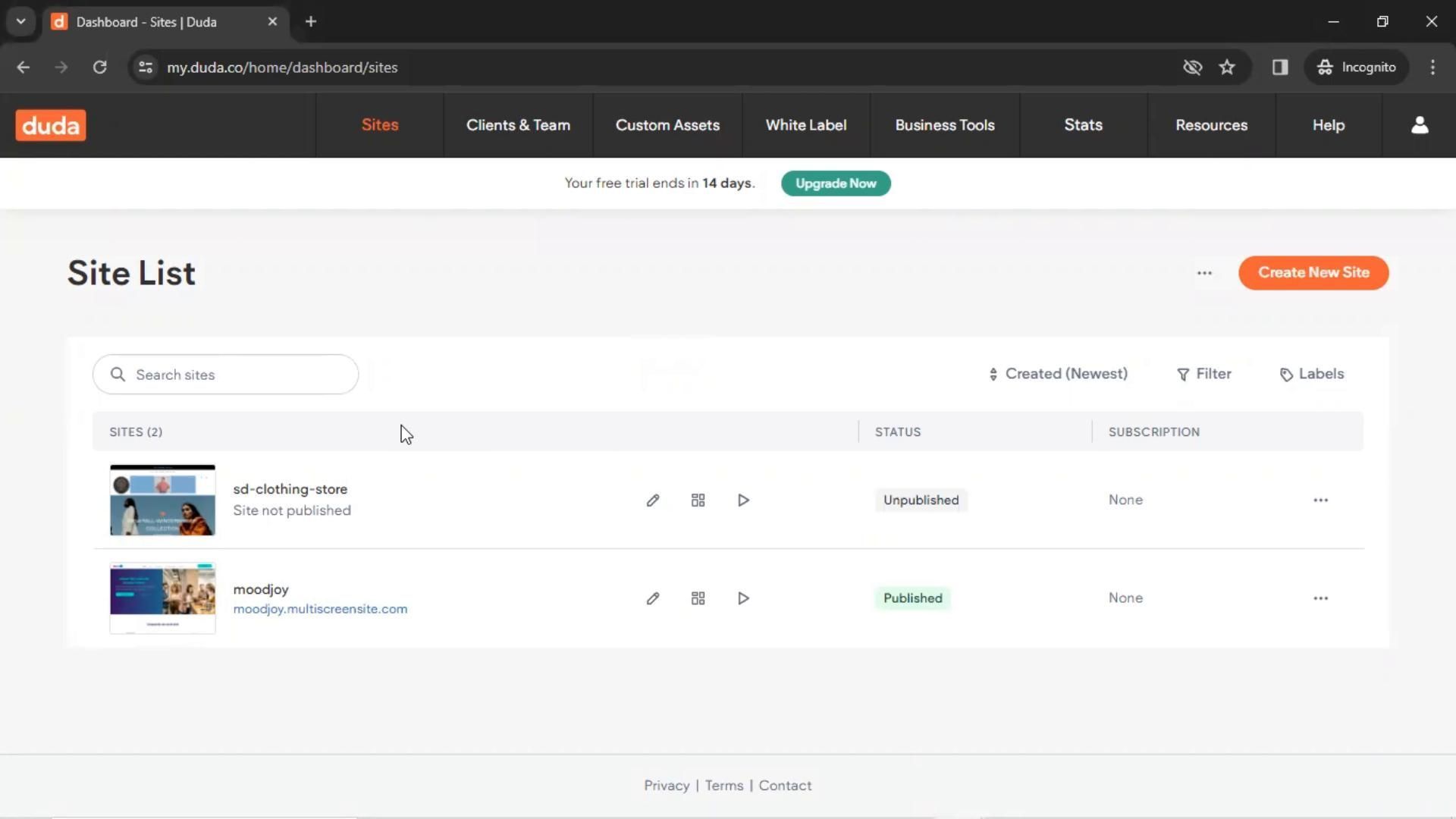Viewport: 1456px width, 819px height.
Task: Open the Labels menu
Action: click(1311, 374)
